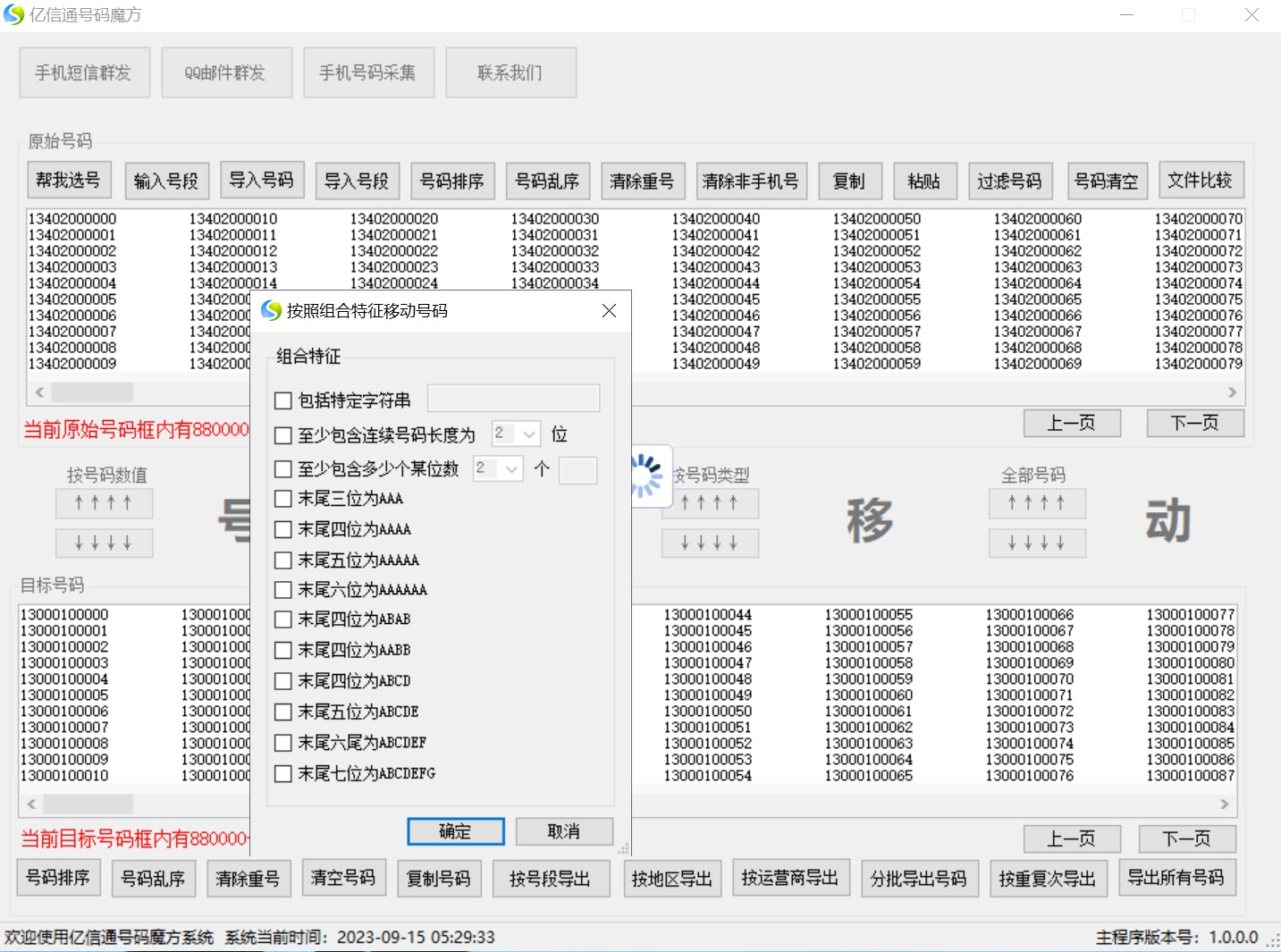Click the up arrows under 按号码数值
The image size is (1281, 952).
[x=104, y=503]
